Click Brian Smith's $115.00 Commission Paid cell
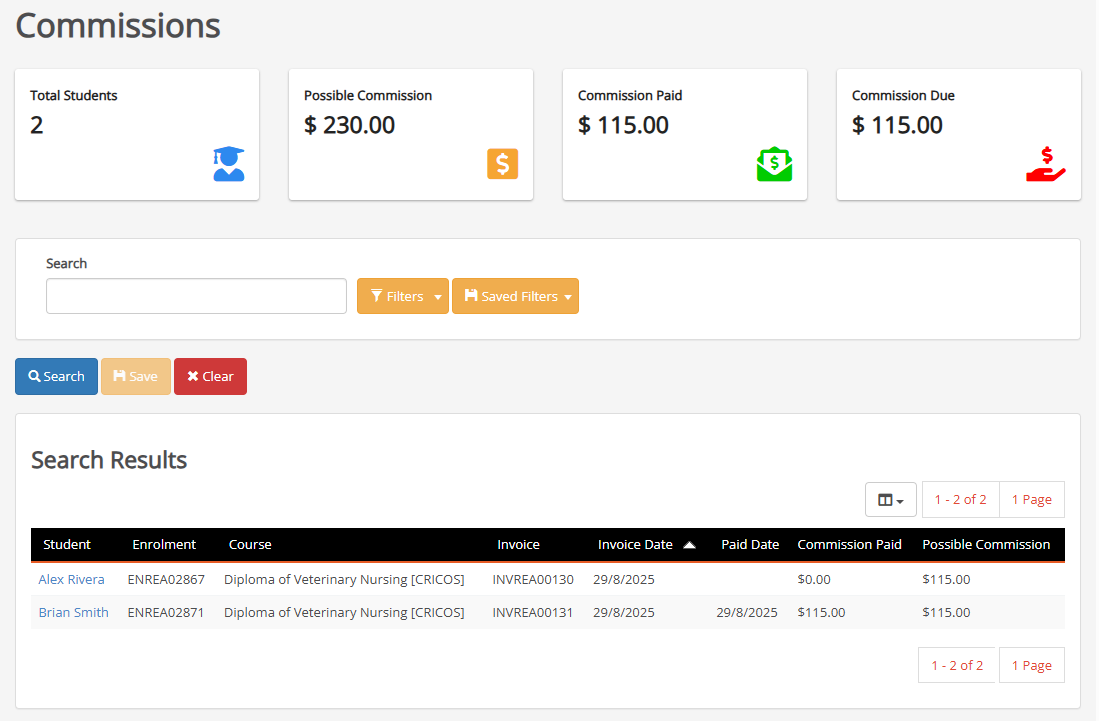Image resolution: width=1099 pixels, height=721 pixels. [821, 612]
